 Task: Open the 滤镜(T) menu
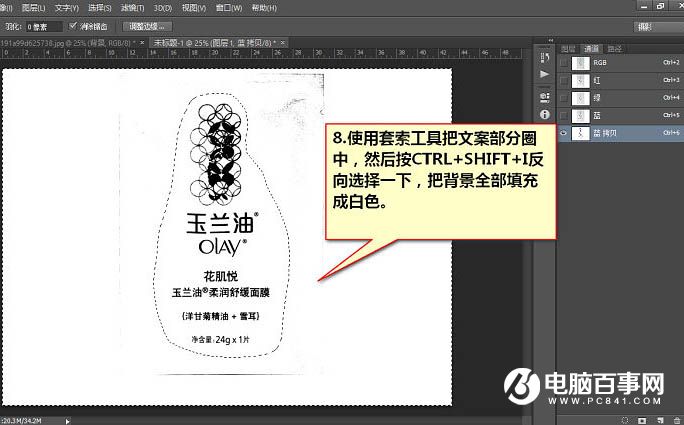[132, 8]
